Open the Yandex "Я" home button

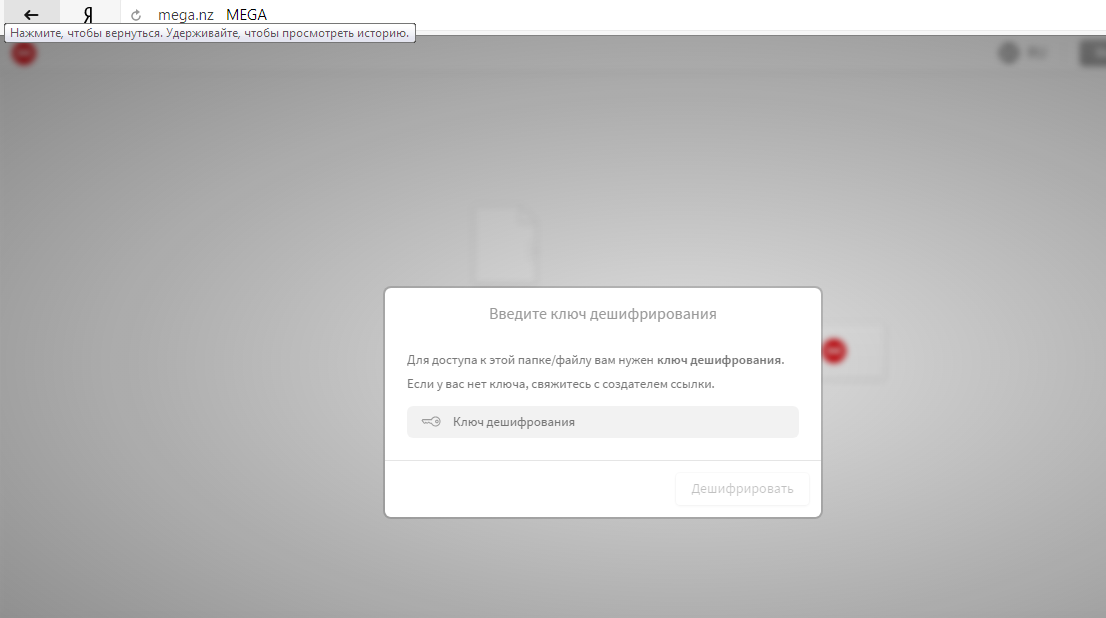click(x=88, y=14)
